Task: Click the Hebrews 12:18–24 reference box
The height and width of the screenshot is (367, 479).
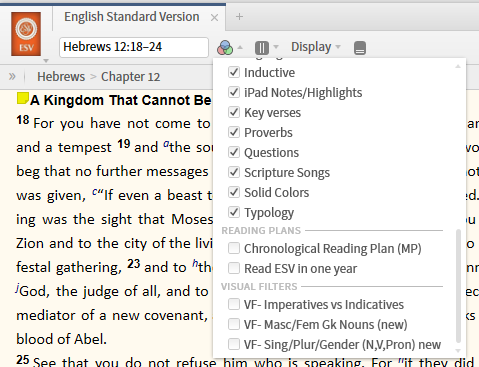Action: pyautogui.click(x=134, y=47)
